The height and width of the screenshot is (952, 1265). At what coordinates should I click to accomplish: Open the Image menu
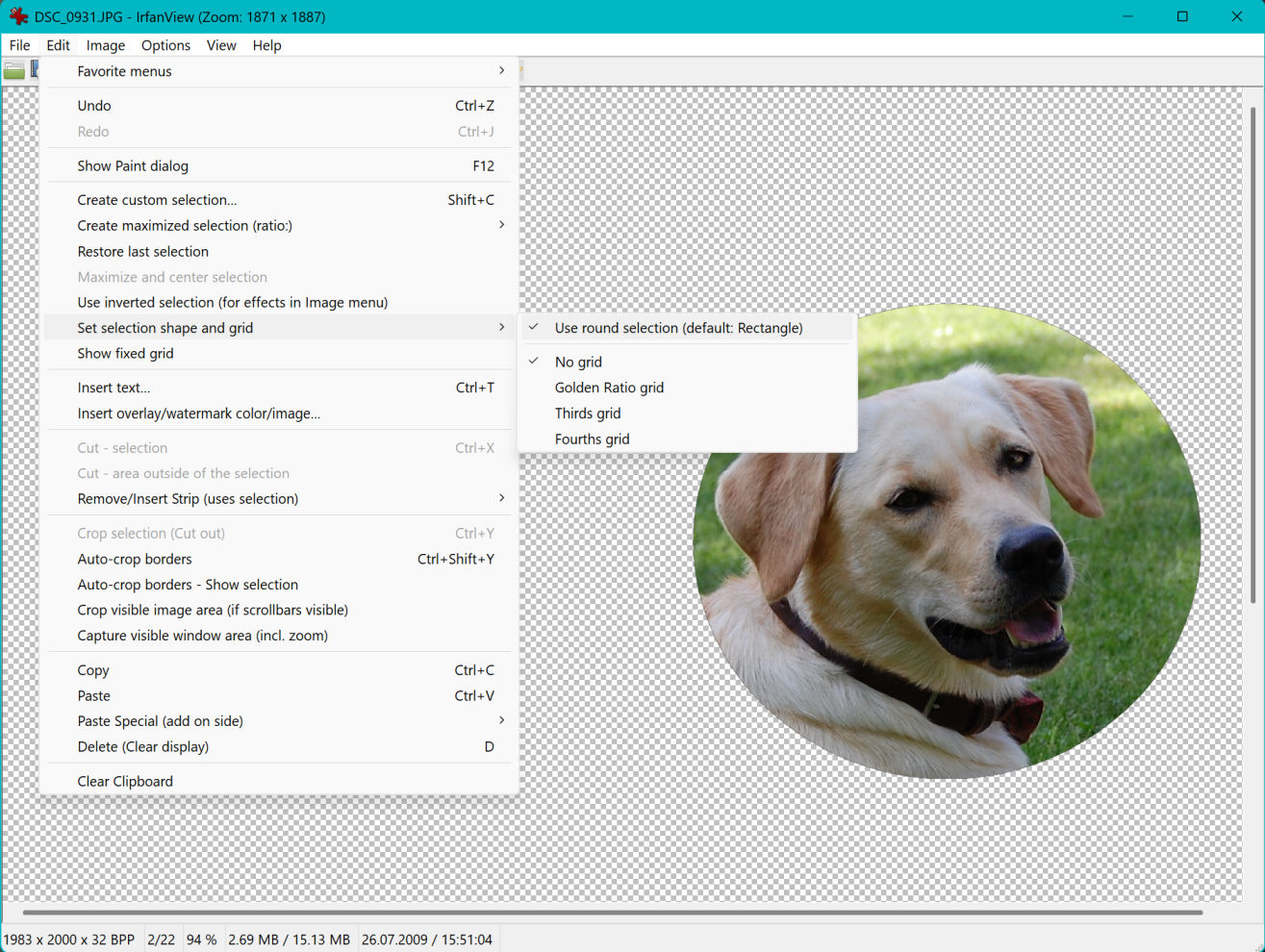tap(105, 45)
